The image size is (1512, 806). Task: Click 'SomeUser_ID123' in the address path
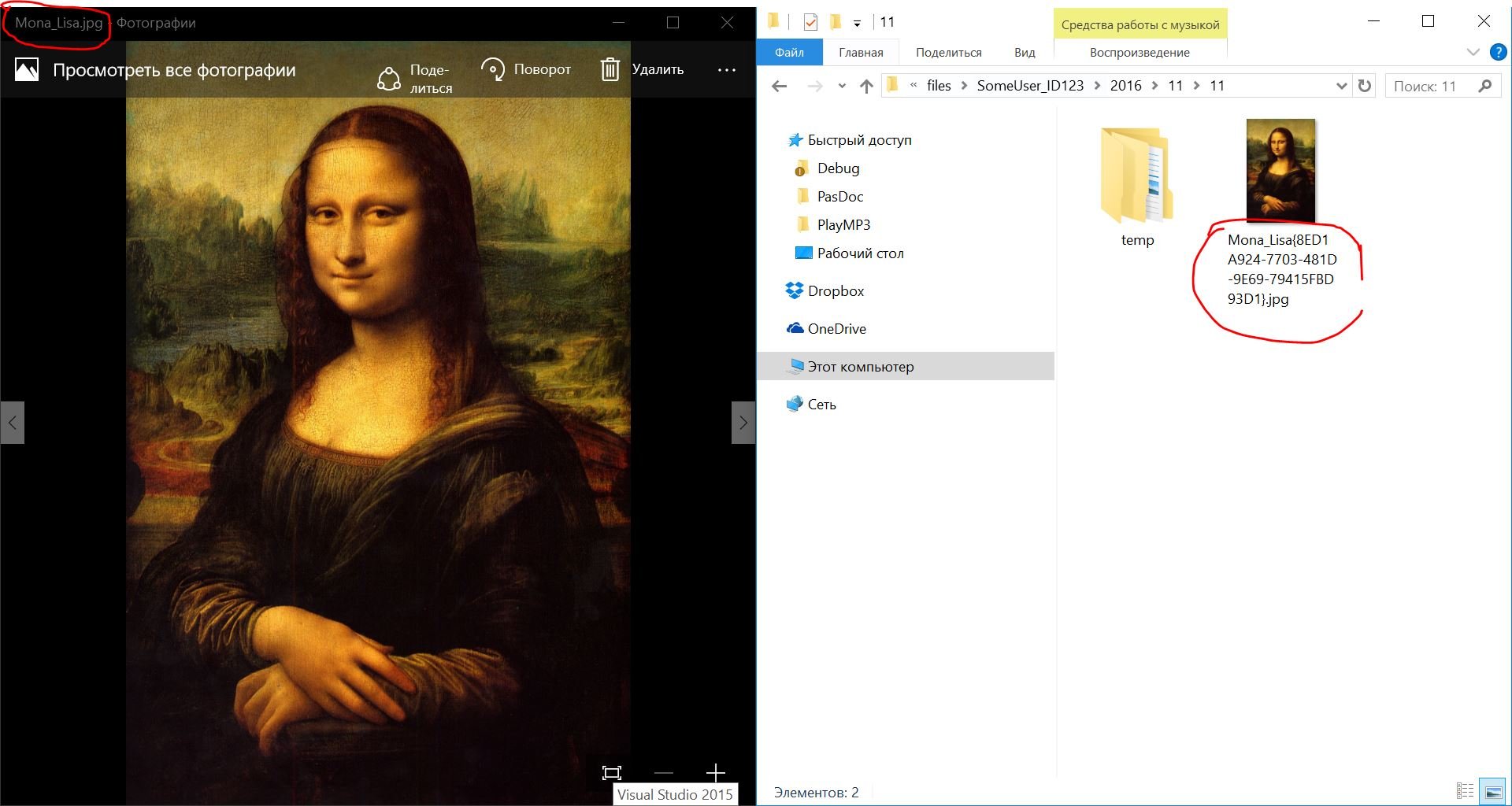click(x=1030, y=86)
